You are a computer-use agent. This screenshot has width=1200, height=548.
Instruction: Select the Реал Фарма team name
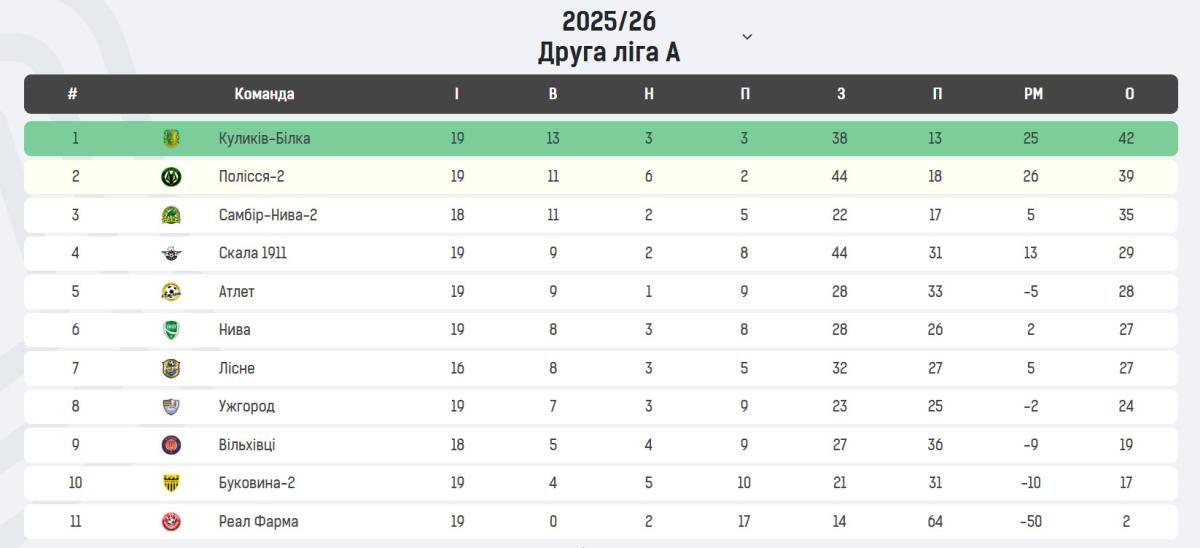click(258, 521)
